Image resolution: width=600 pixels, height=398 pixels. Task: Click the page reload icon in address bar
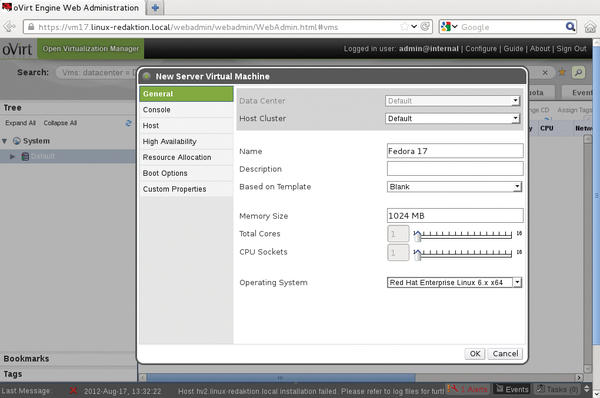(425, 26)
